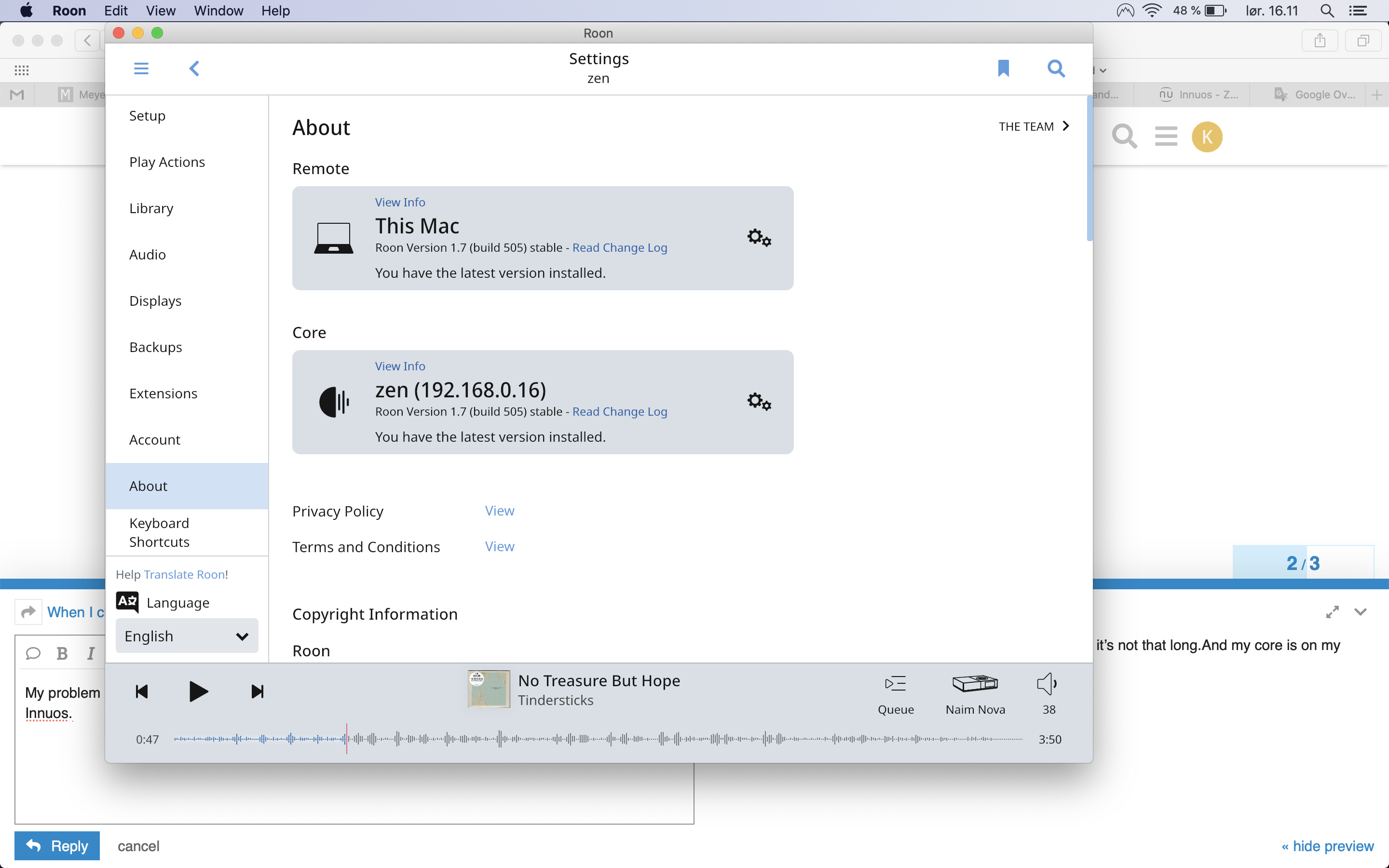Open Notification Center in menu bar
This screenshot has width=1389, height=868.
click(x=1359, y=11)
